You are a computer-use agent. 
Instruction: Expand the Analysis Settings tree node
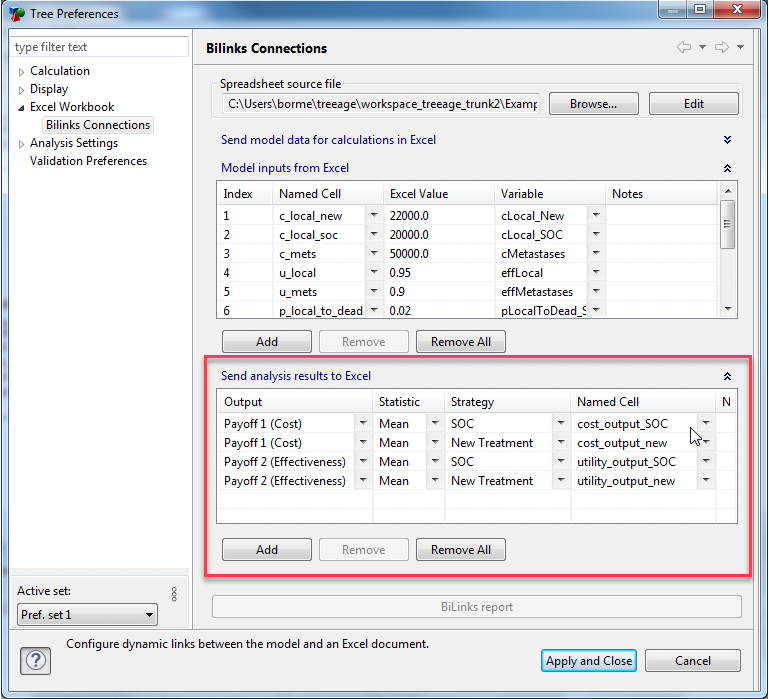(21, 144)
